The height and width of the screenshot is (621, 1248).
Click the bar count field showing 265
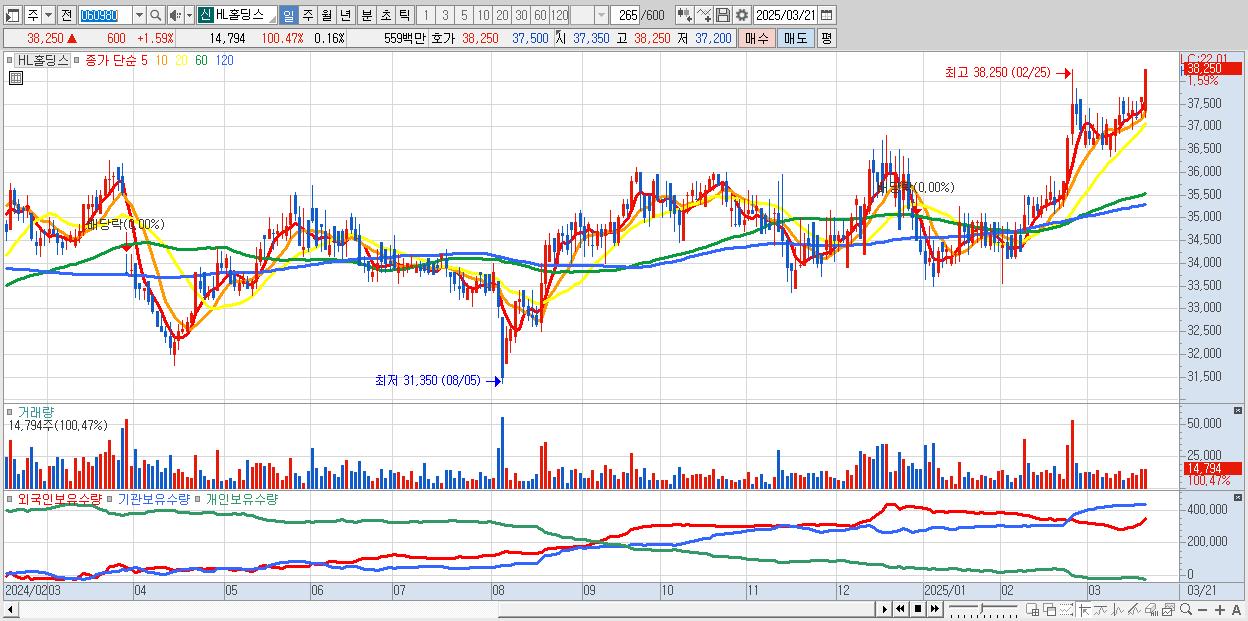click(625, 15)
